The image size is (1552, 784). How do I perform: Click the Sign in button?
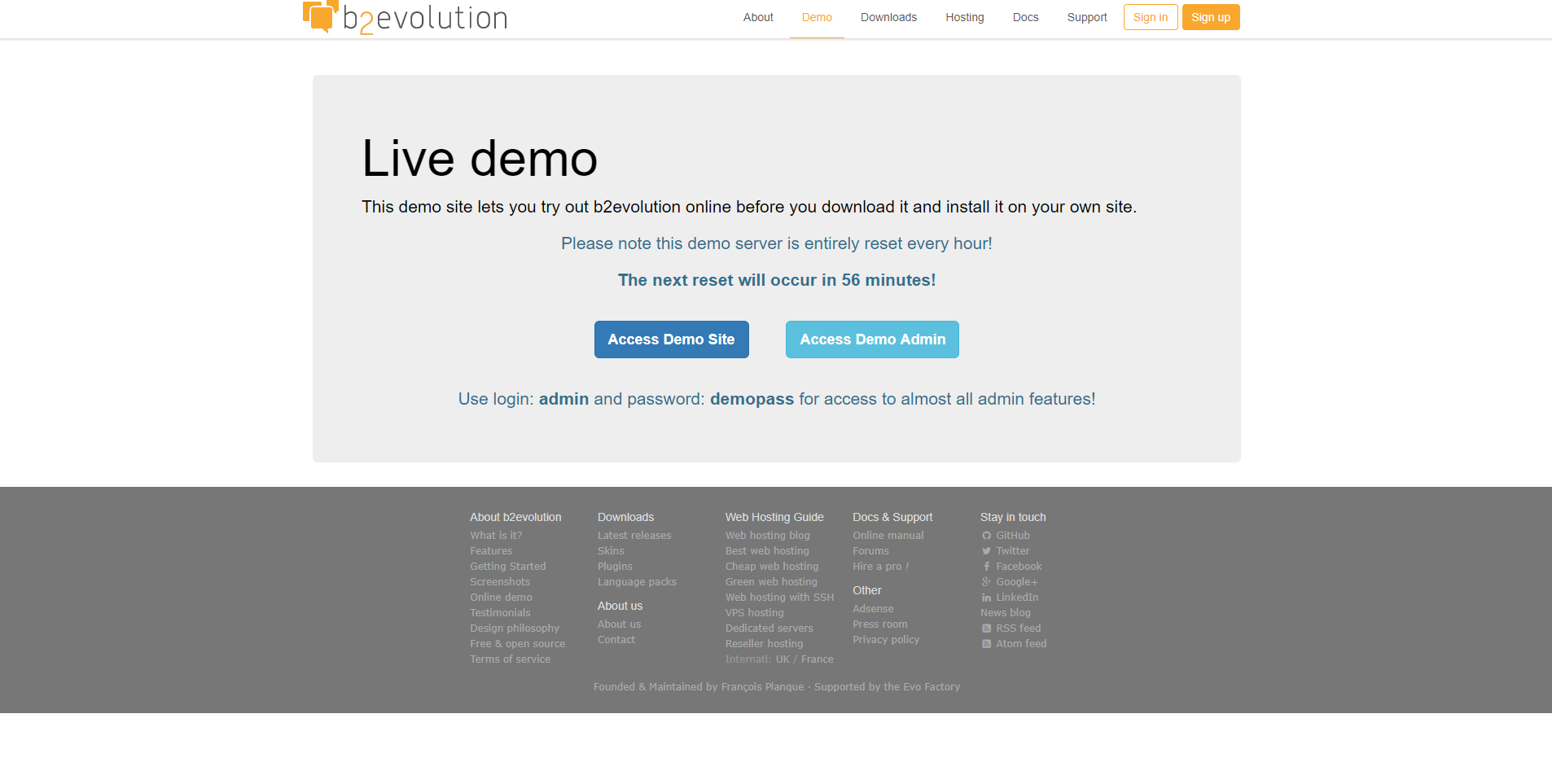[x=1151, y=17]
